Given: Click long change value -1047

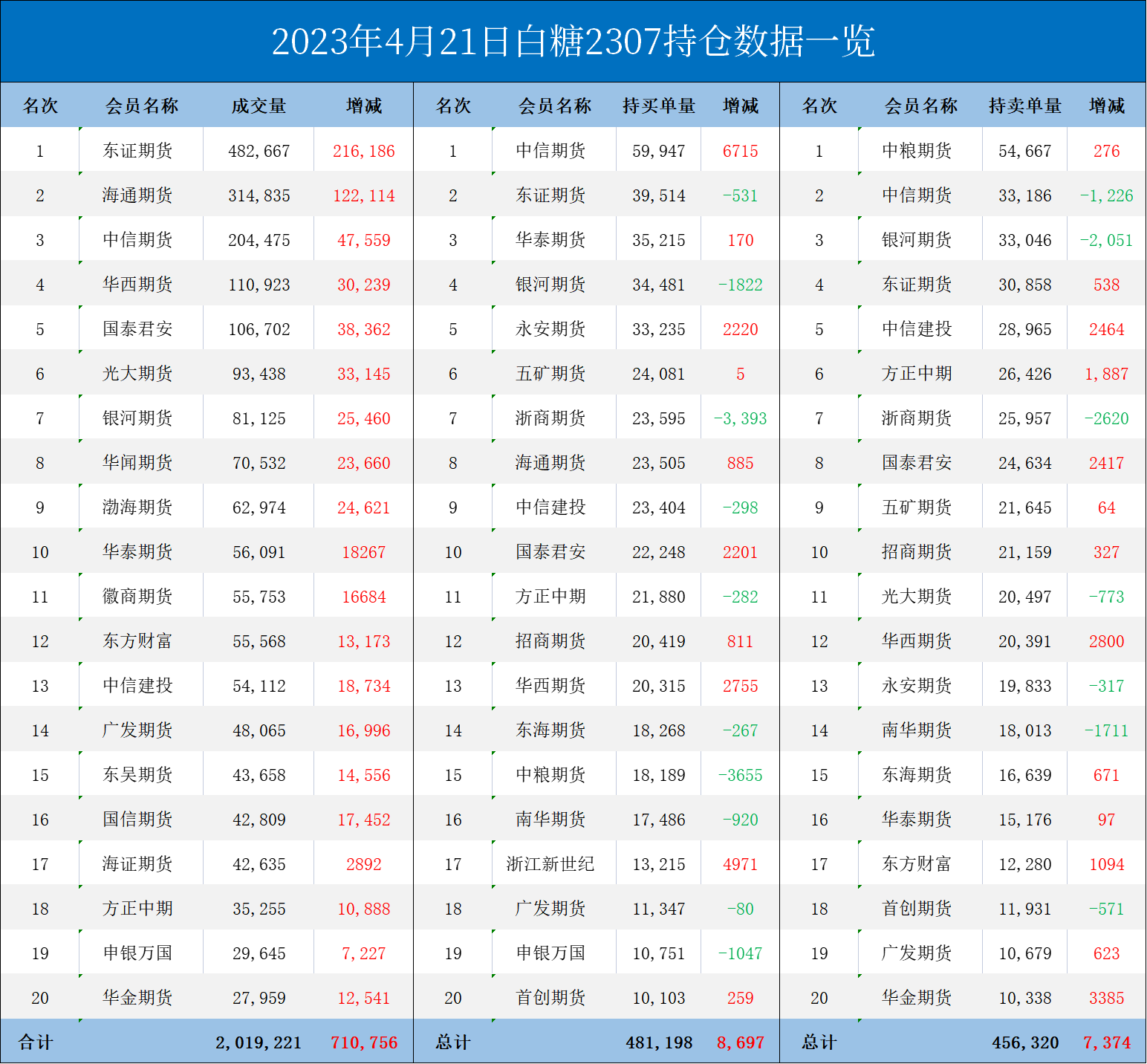Looking at the screenshot, I should 741,953.
